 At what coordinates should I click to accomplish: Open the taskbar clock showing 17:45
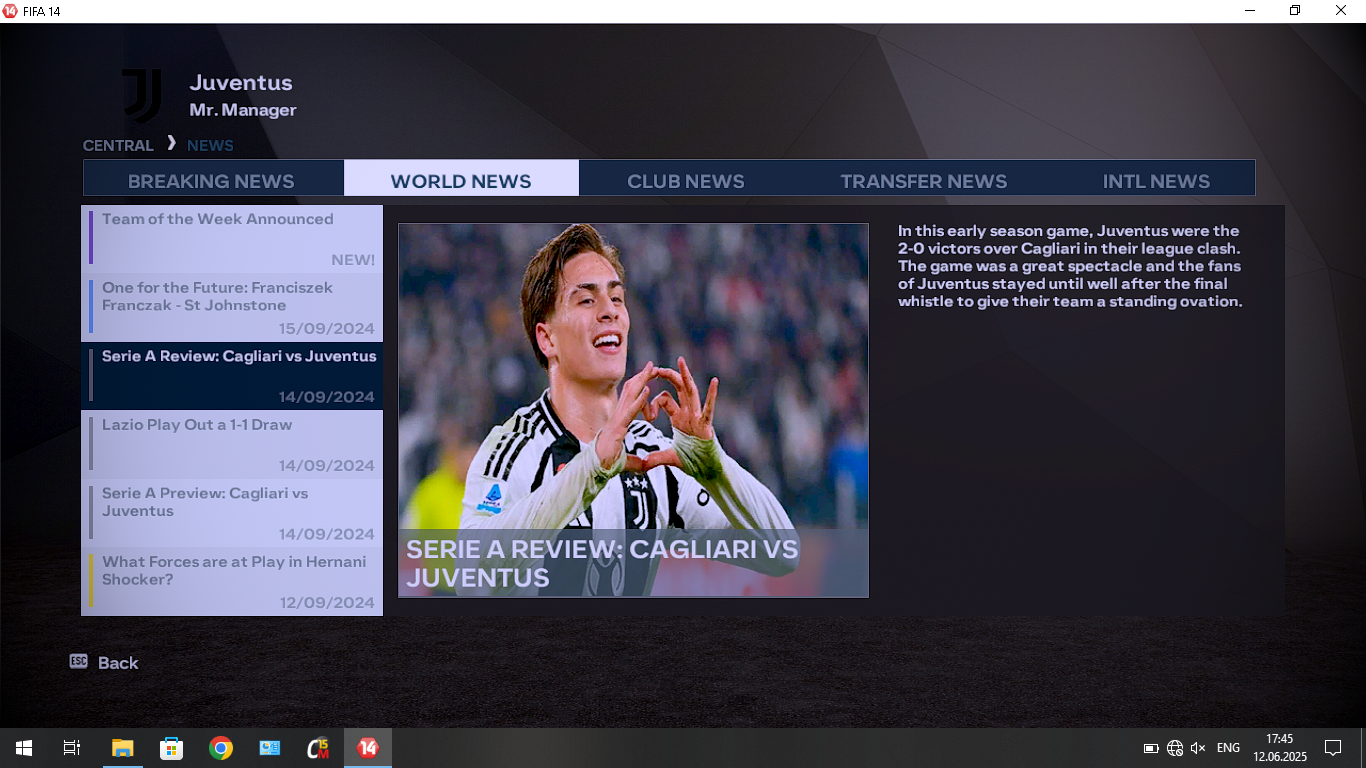click(x=1280, y=748)
